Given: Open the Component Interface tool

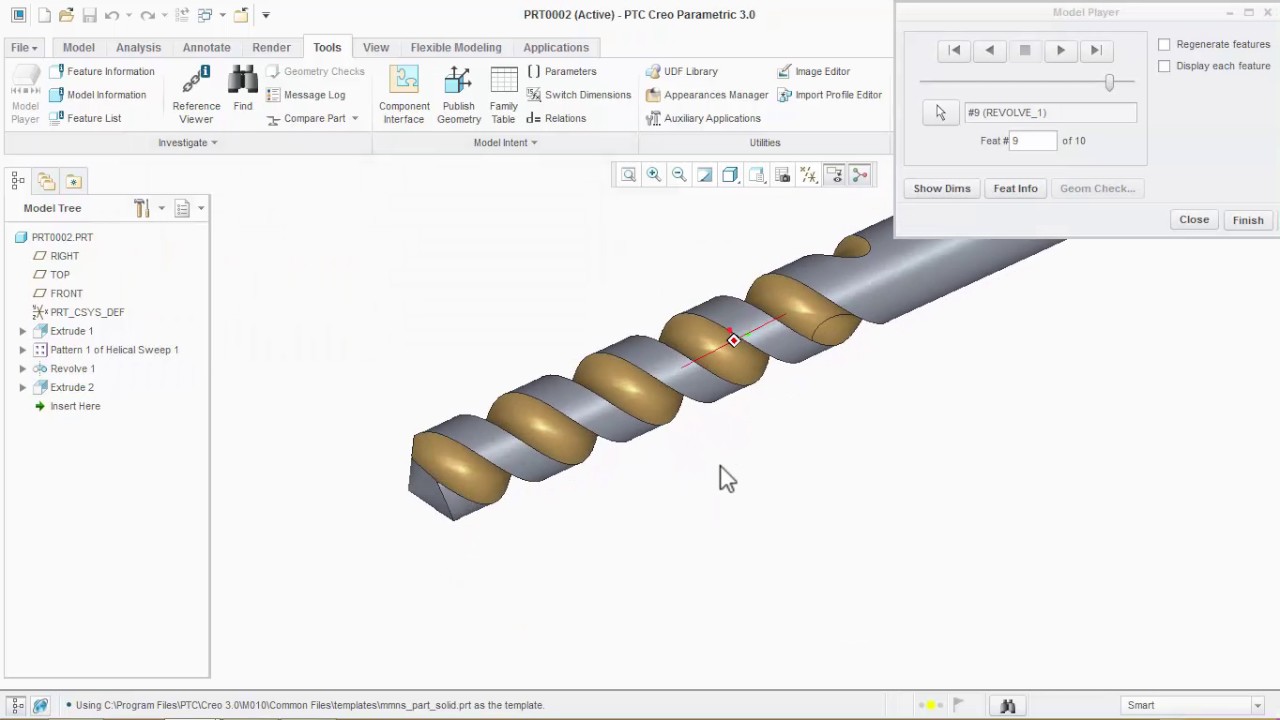Looking at the screenshot, I should [404, 95].
